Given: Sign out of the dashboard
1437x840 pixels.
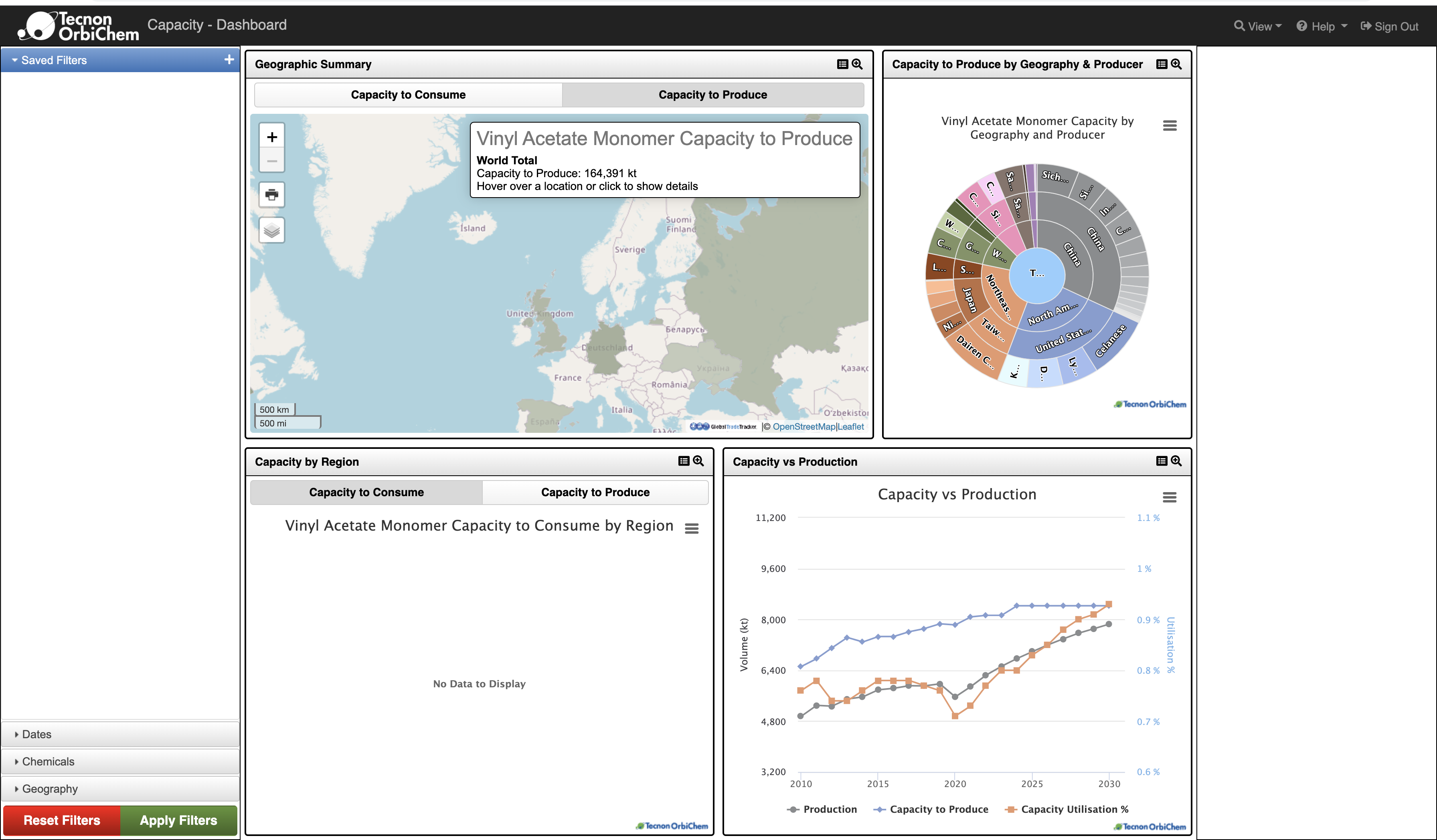Looking at the screenshot, I should click(x=1389, y=26).
